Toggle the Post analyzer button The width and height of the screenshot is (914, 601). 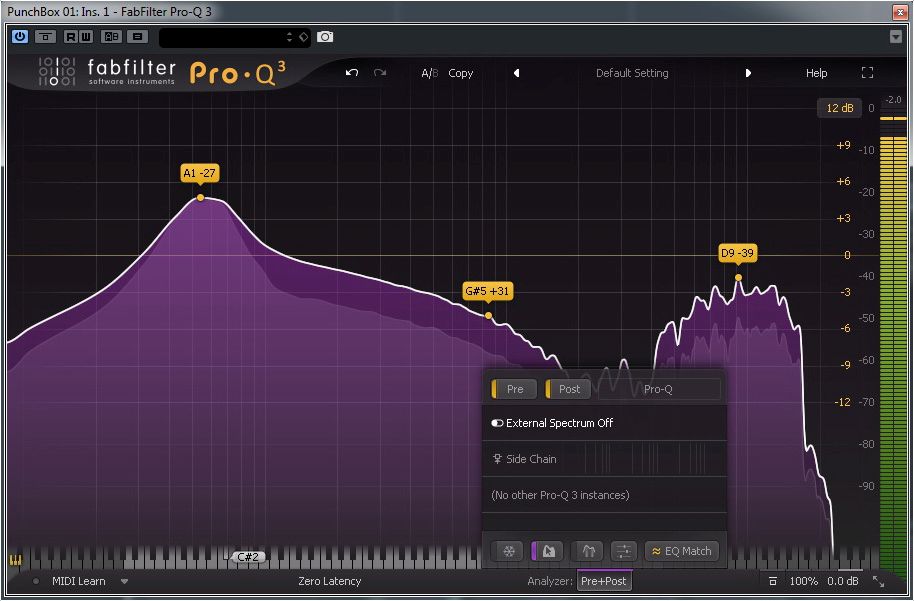click(568, 389)
